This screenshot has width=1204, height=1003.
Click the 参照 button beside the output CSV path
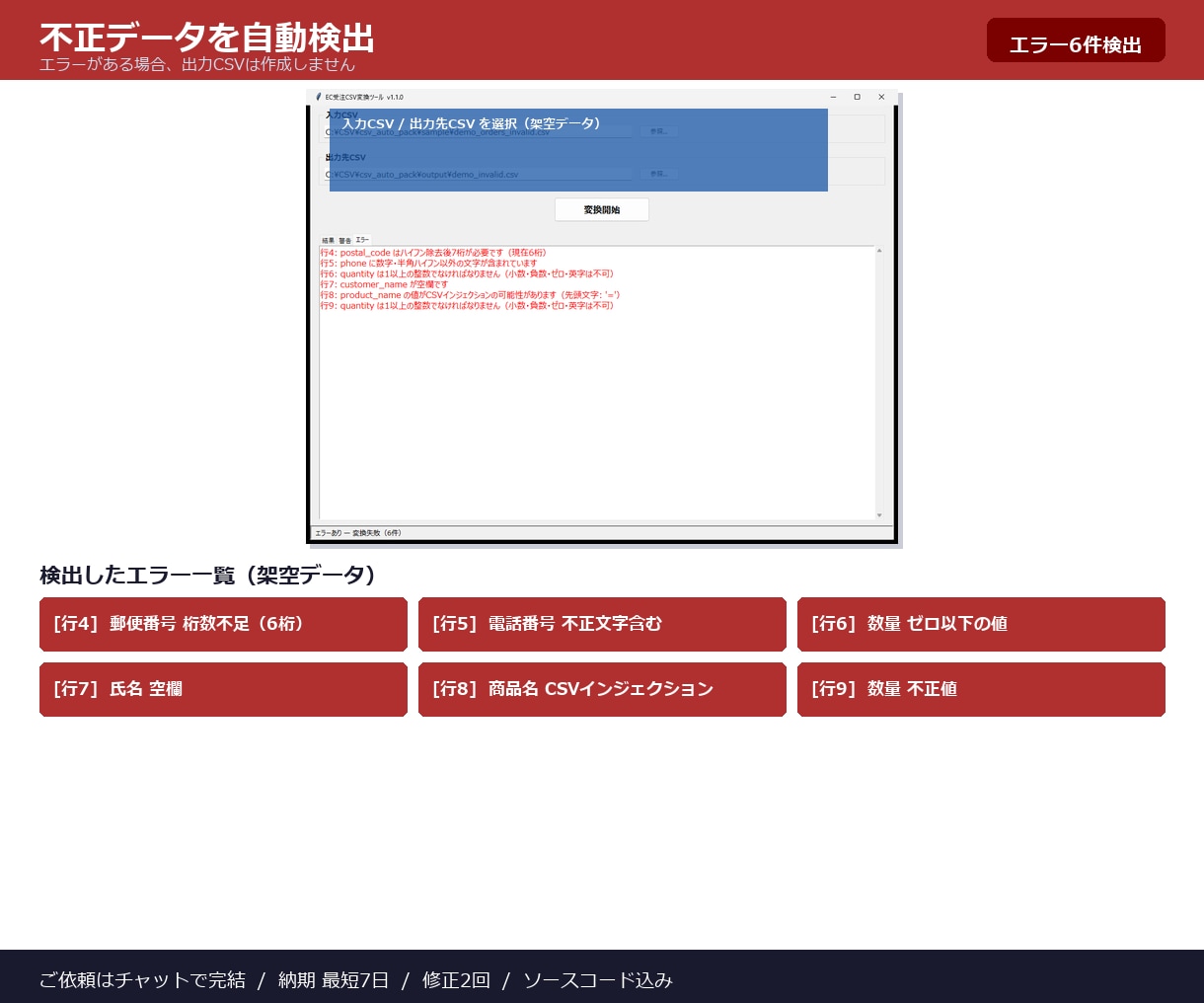point(658,174)
